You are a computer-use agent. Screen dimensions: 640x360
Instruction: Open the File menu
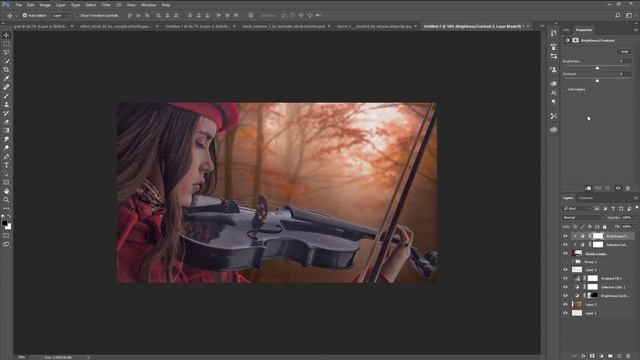[18, 5]
